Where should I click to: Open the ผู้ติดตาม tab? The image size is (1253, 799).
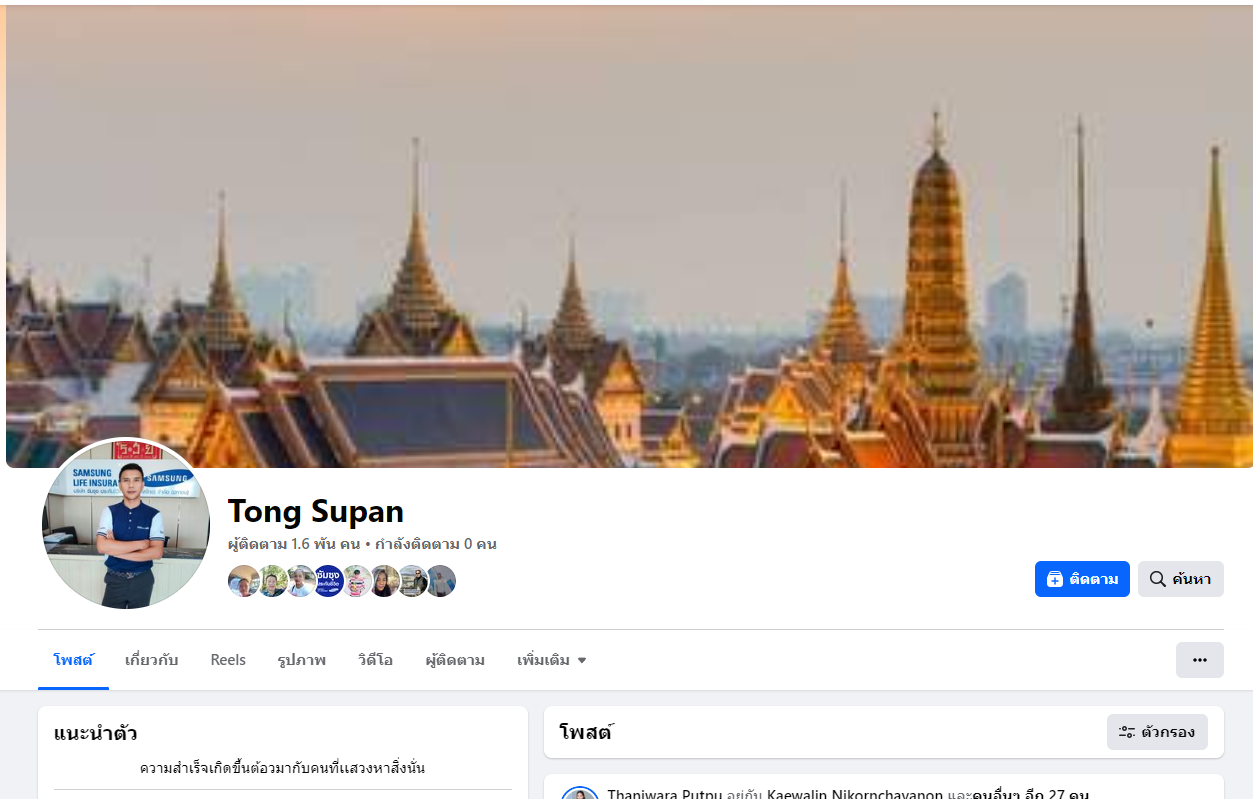pyautogui.click(x=455, y=660)
